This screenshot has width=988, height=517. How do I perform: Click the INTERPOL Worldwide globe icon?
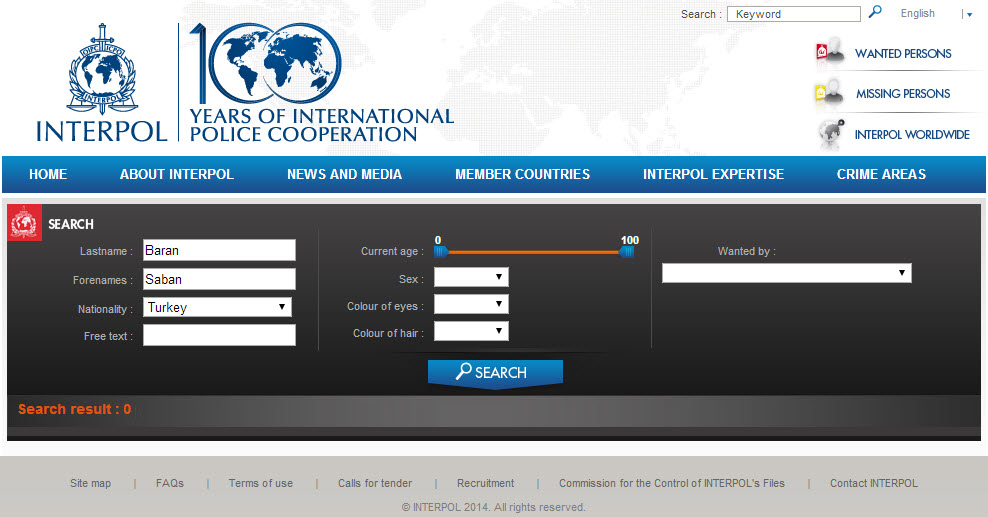point(831,134)
